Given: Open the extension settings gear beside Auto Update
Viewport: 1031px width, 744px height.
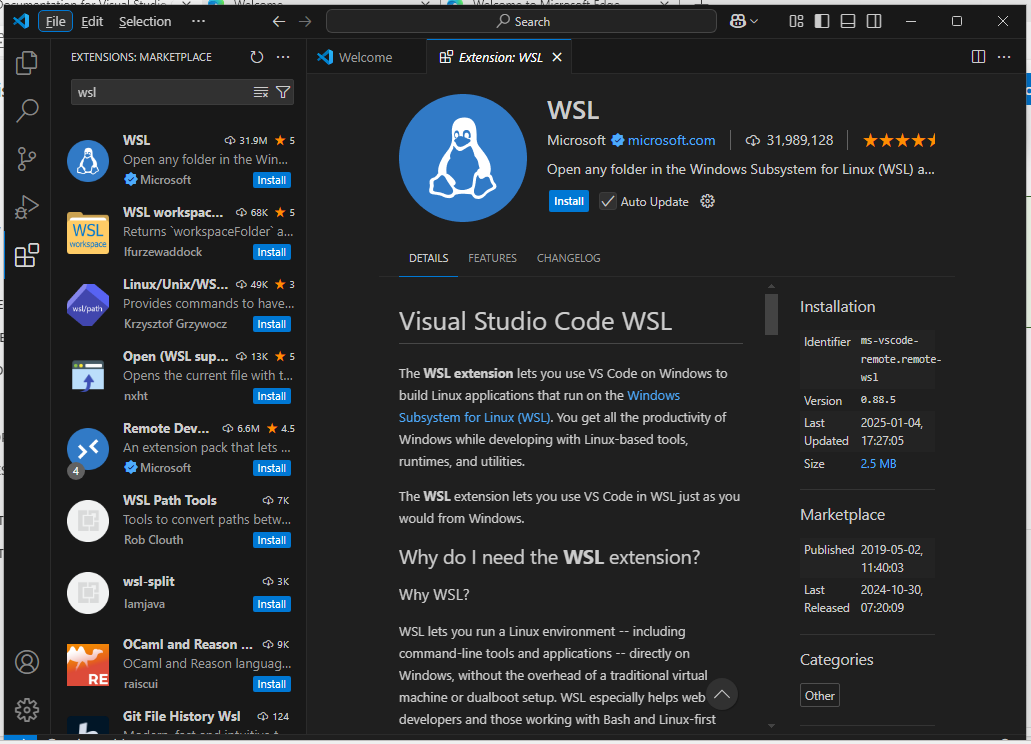Looking at the screenshot, I should point(708,201).
